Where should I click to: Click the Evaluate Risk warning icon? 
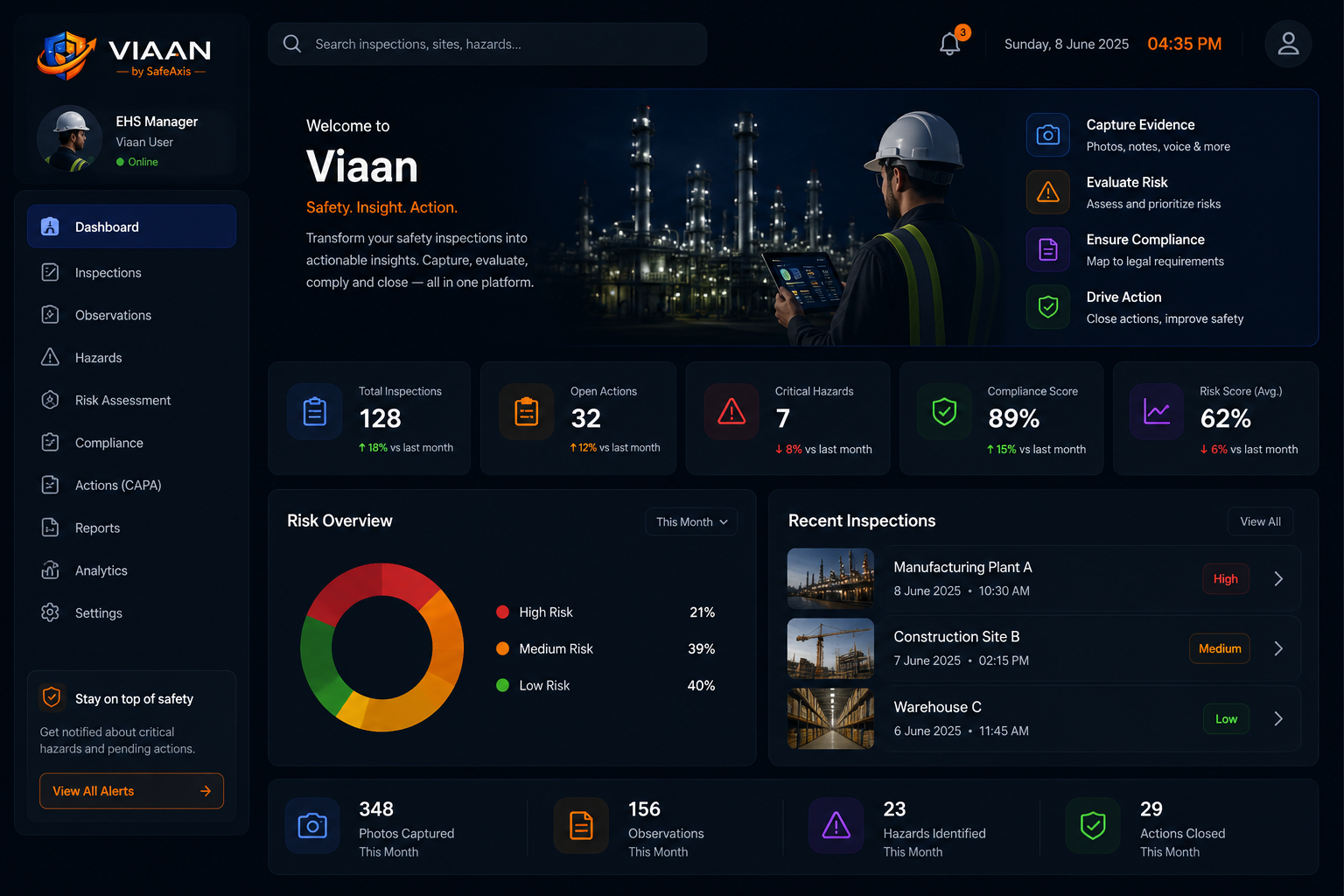1048,192
